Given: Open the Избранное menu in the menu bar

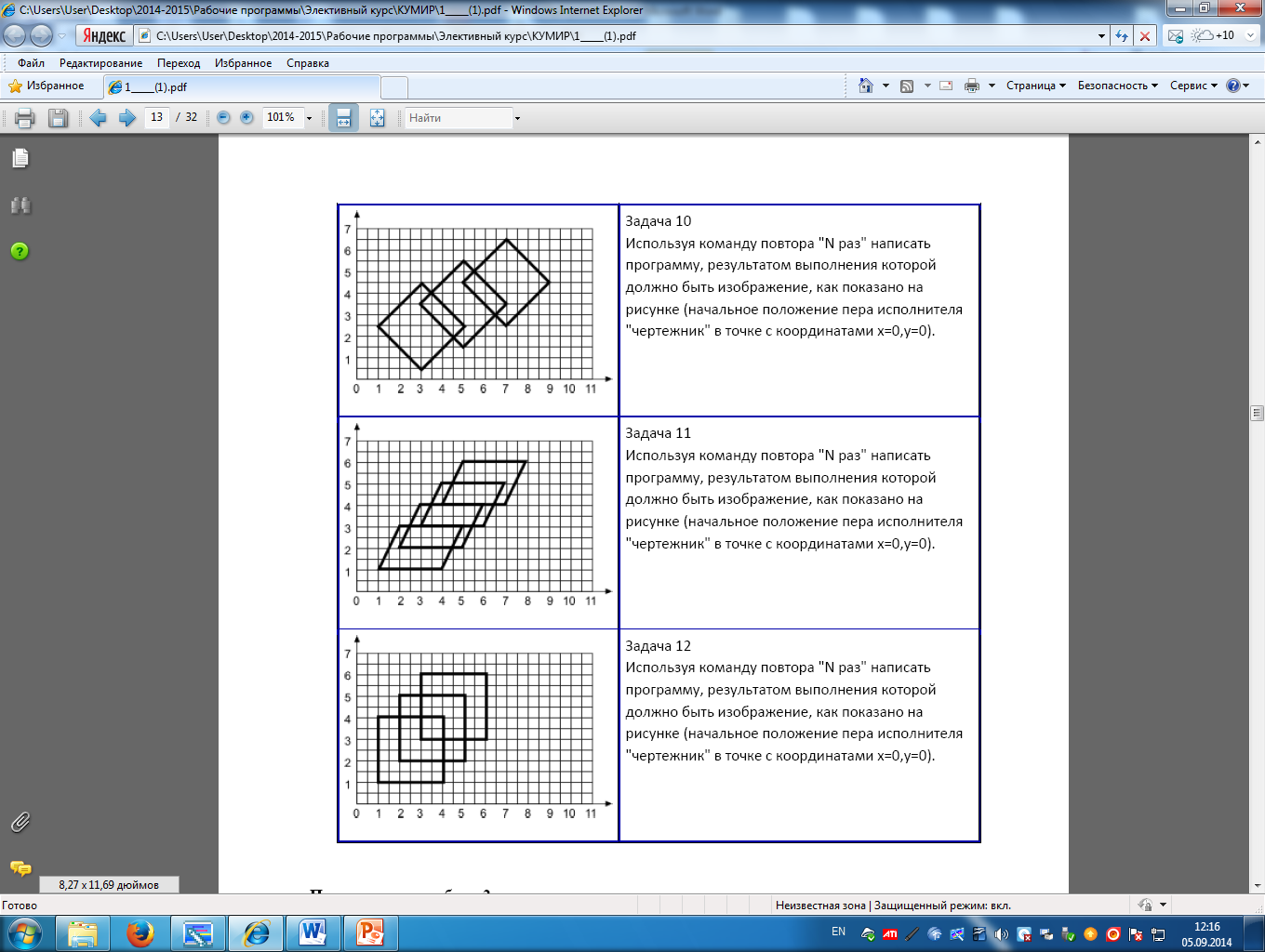Looking at the screenshot, I should (244, 63).
